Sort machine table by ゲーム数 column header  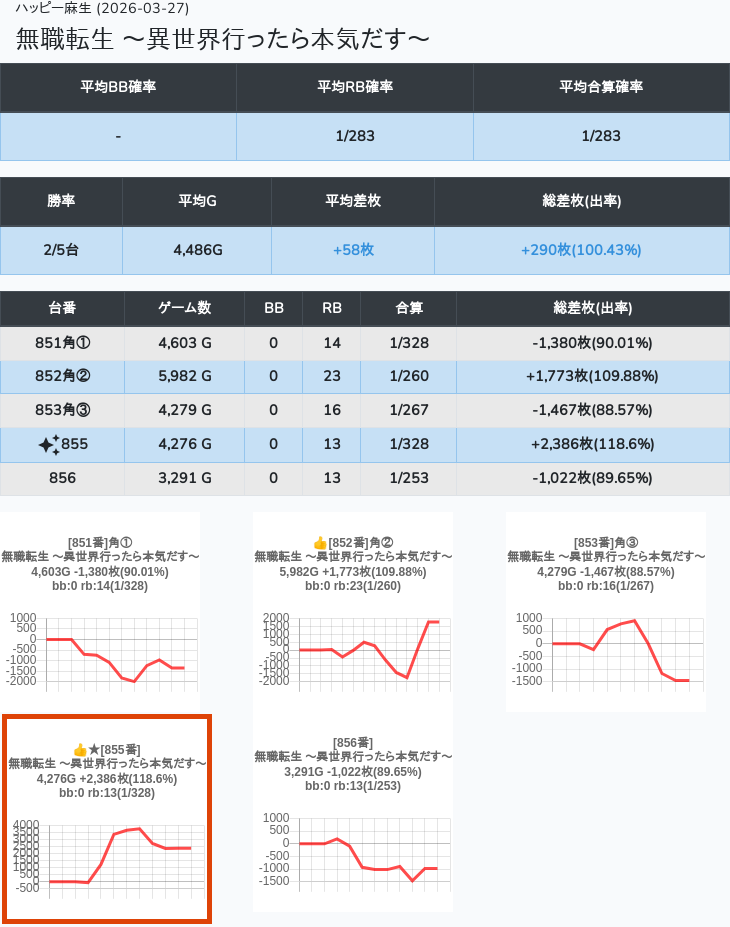(x=184, y=308)
